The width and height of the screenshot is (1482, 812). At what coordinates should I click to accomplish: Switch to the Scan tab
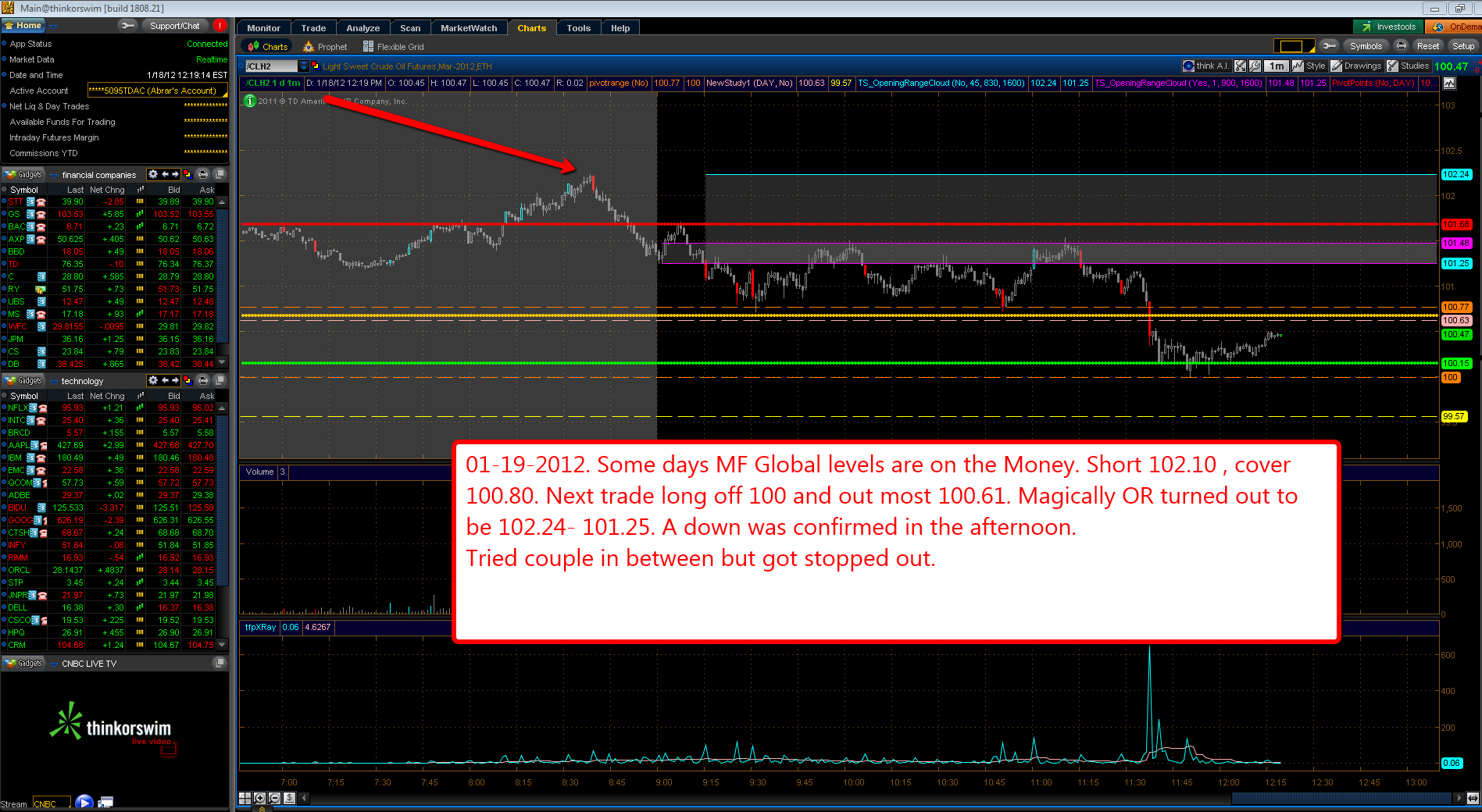pyautogui.click(x=410, y=28)
